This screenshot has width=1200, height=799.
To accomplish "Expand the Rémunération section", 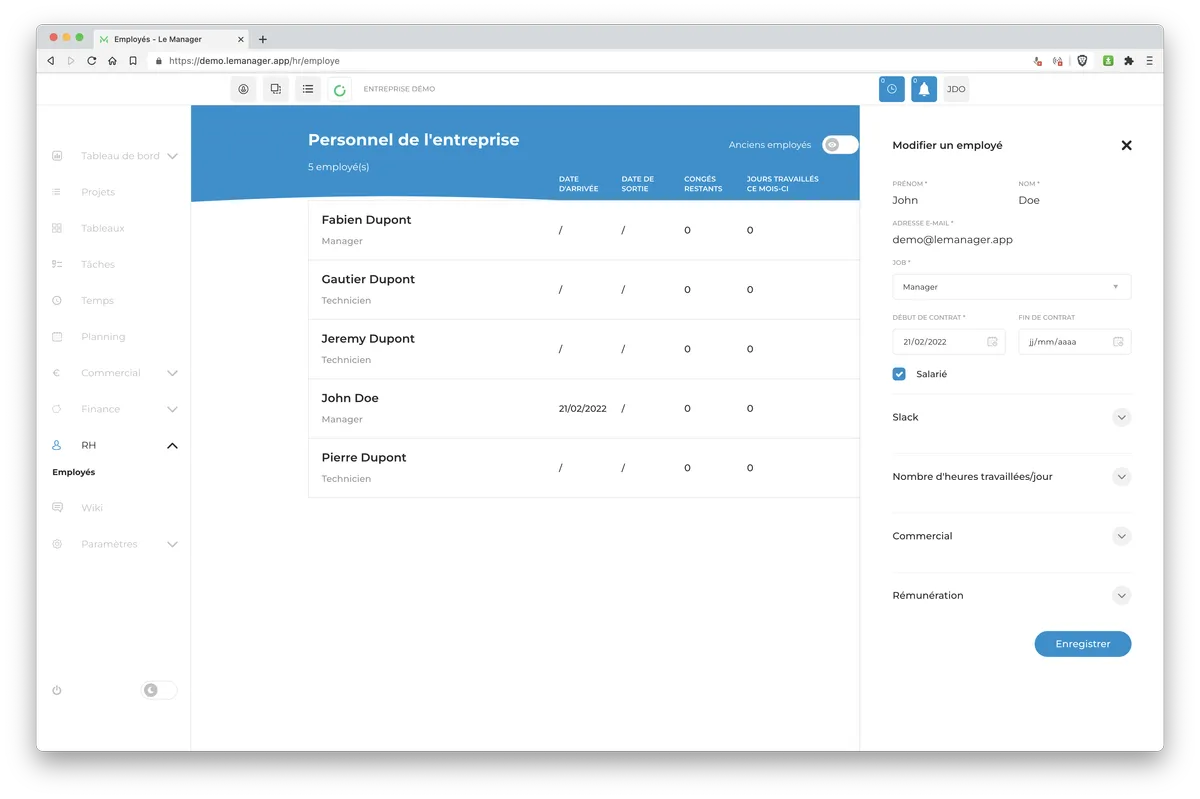I will coord(1121,596).
